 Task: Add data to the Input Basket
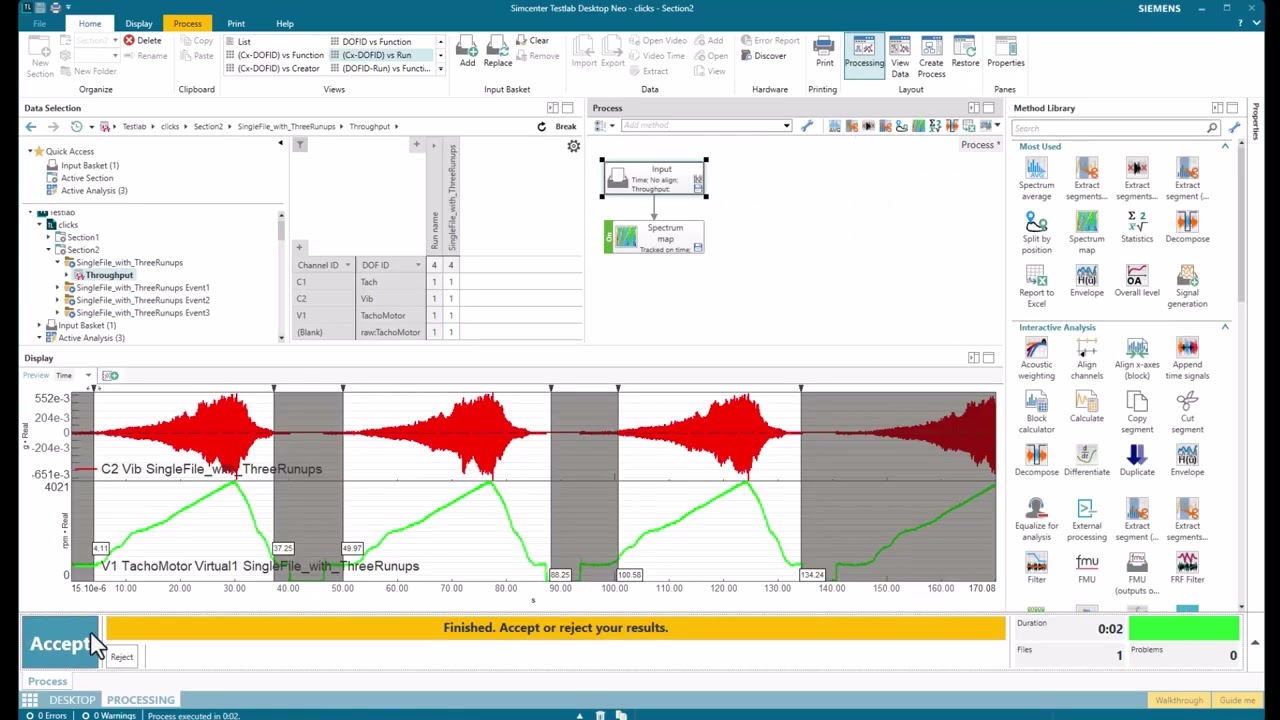467,52
